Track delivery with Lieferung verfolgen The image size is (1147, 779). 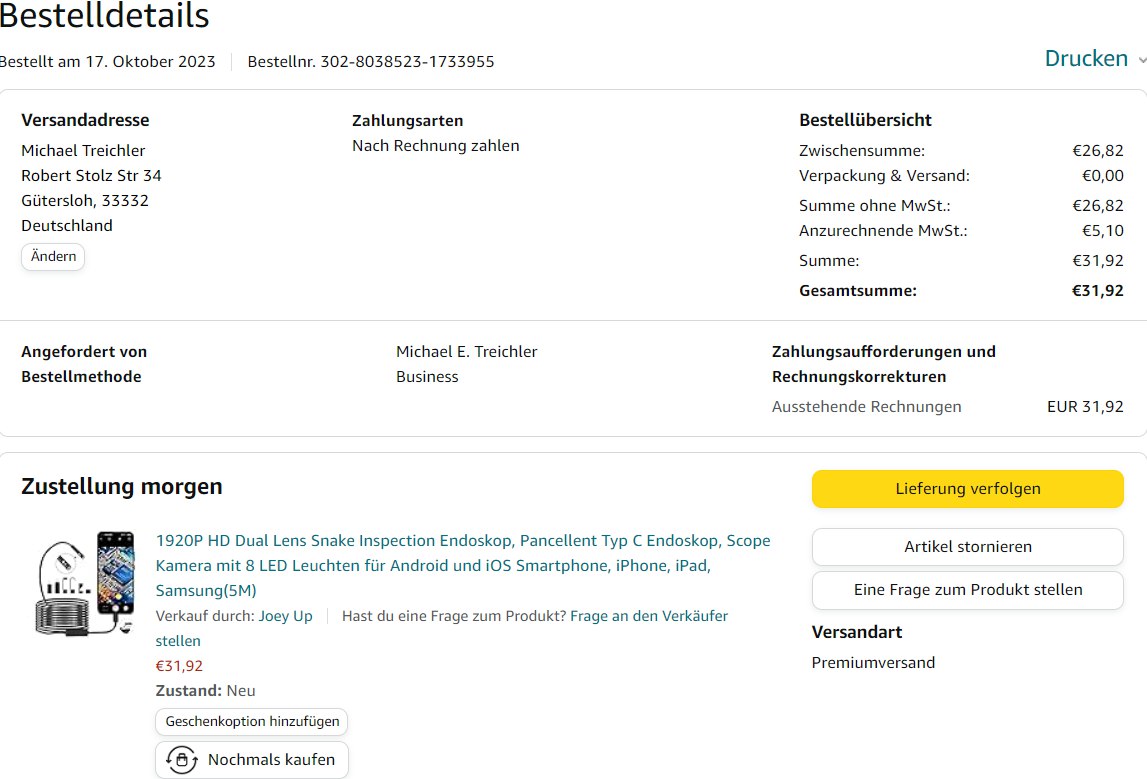[967, 489]
